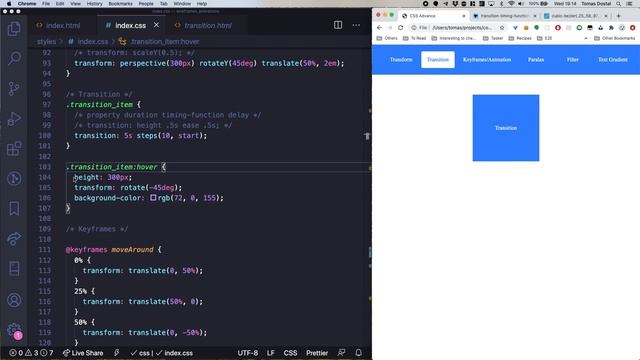The image size is (640, 360).
Task: Open the Tasker bookmarks folder
Action: click(x=493, y=38)
